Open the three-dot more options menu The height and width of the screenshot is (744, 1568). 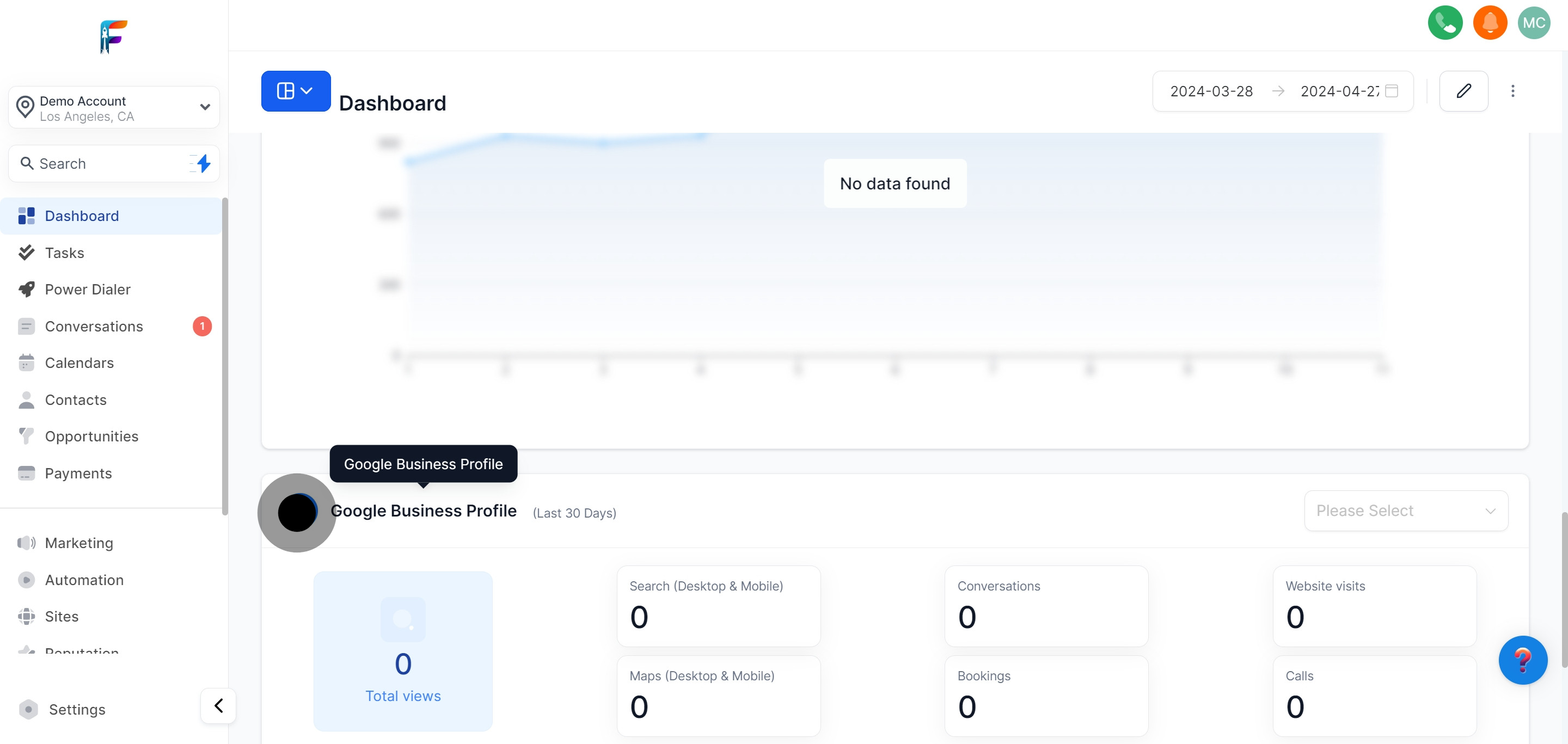[x=1512, y=91]
